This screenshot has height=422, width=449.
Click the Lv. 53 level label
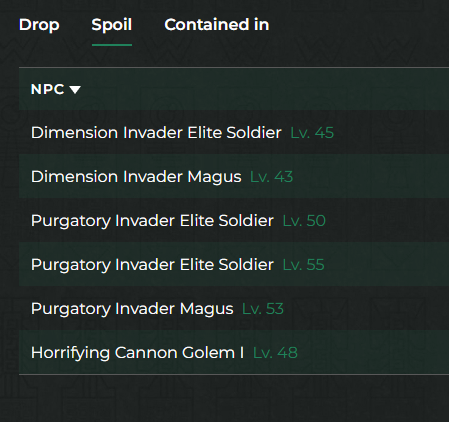tap(263, 309)
